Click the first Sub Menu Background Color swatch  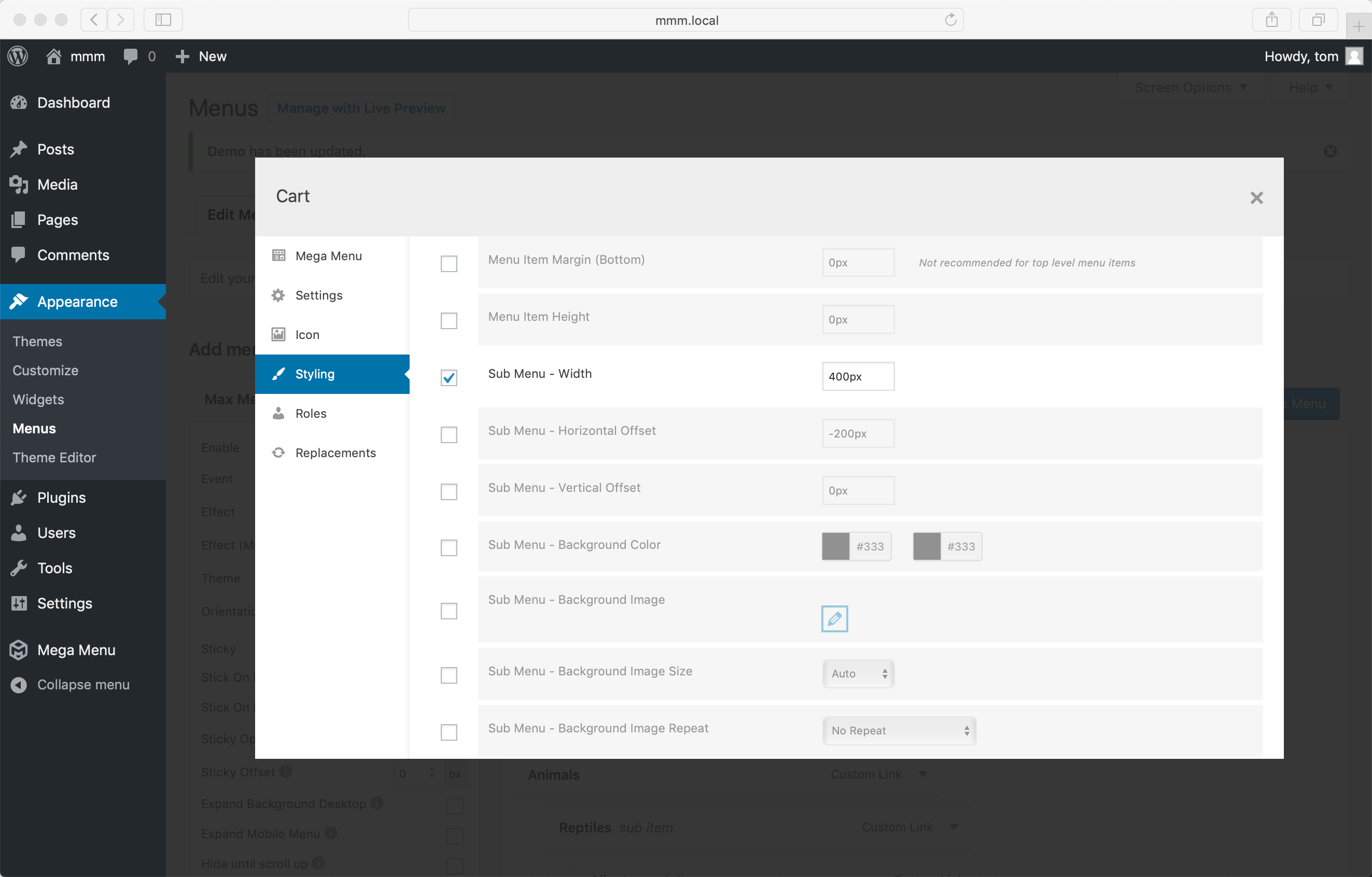coord(835,546)
